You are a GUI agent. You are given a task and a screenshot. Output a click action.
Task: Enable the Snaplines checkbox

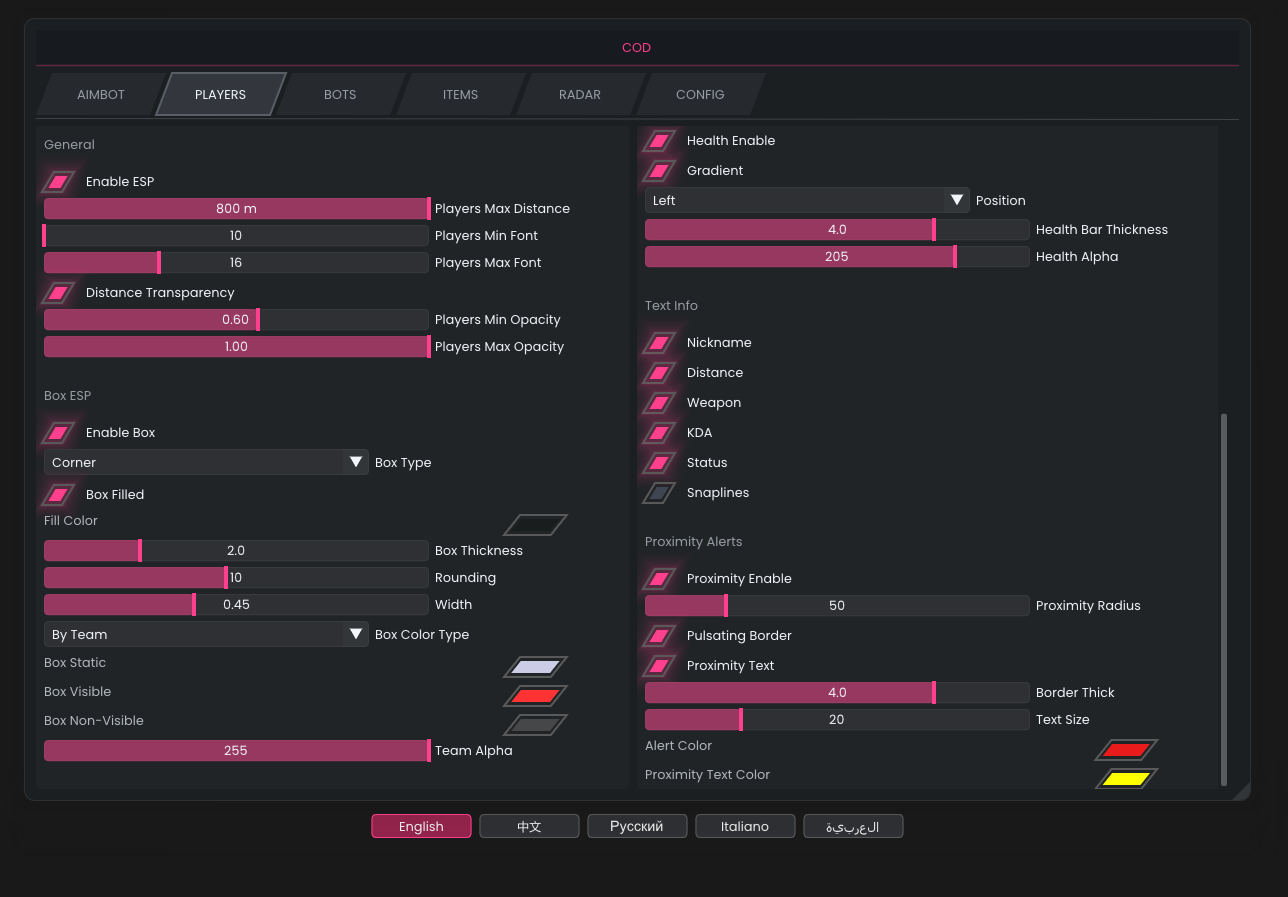coord(660,493)
